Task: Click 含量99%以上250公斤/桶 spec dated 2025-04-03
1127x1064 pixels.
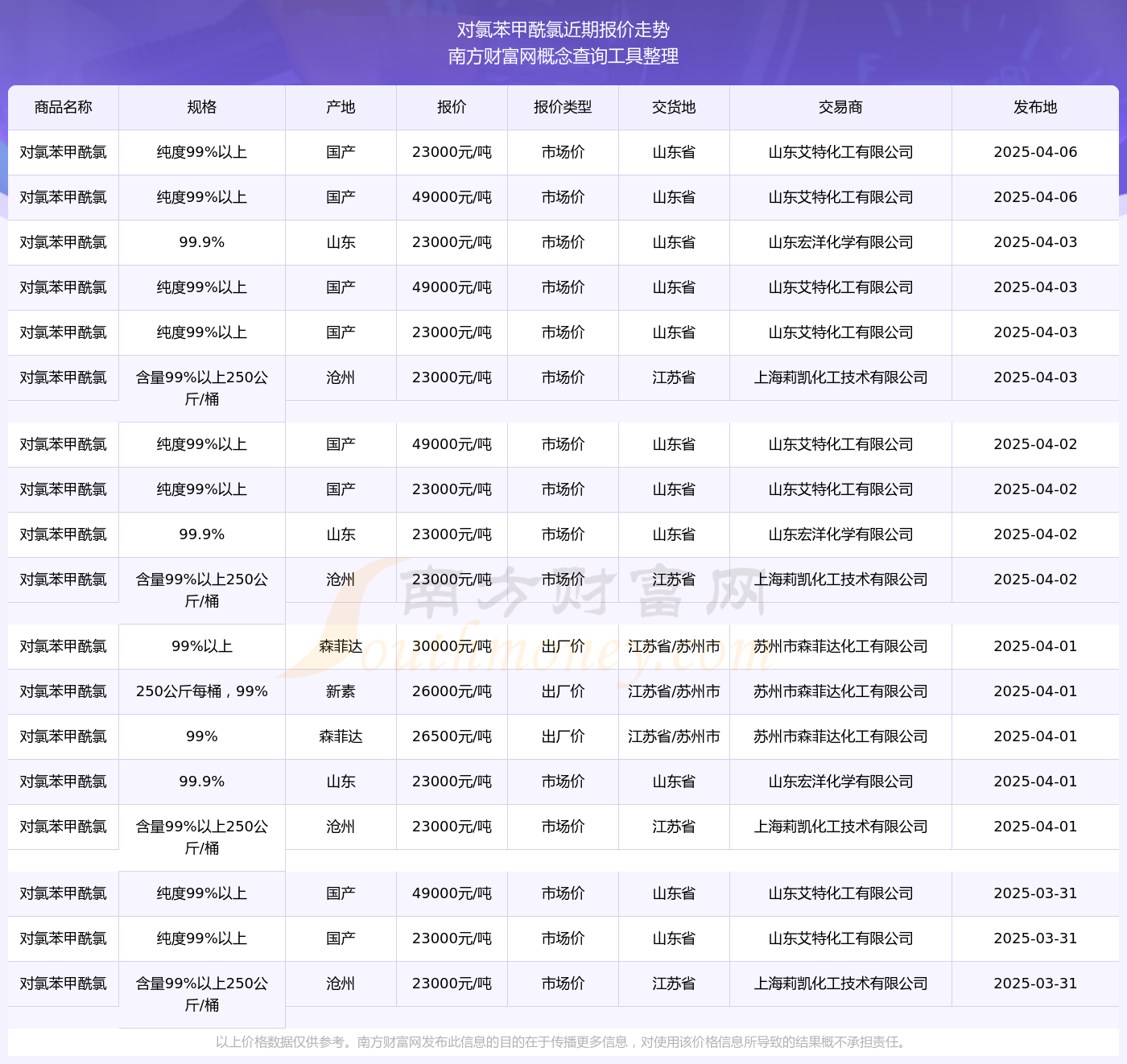Action: 202,388
